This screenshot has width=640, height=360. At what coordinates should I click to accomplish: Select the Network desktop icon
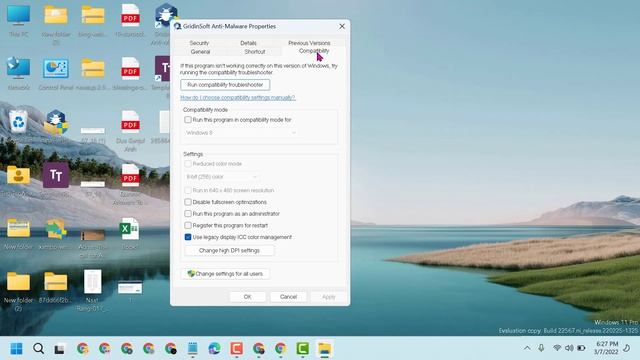[18, 73]
